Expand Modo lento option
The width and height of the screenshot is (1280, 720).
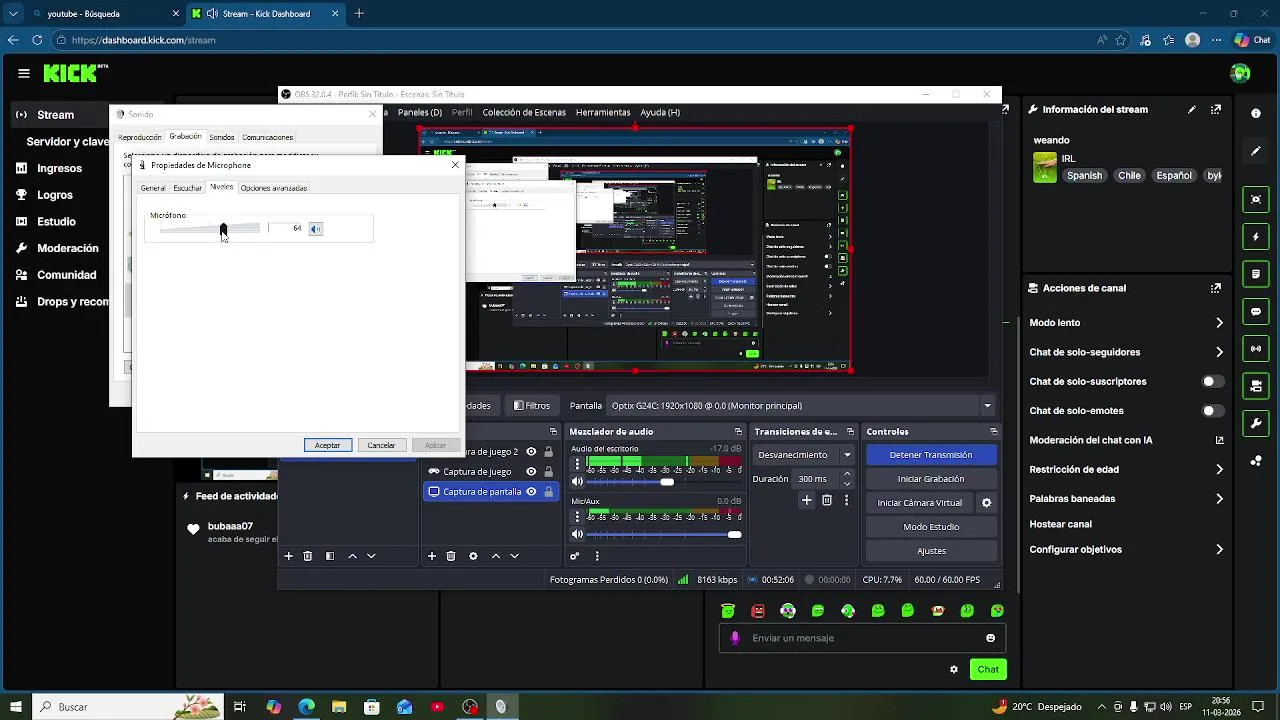coord(1219,323)
